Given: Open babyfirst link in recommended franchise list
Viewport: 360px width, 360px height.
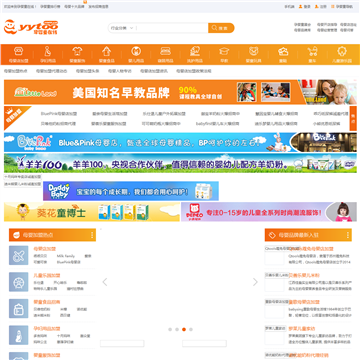Looking at the screenshot, I should (217, 124).
